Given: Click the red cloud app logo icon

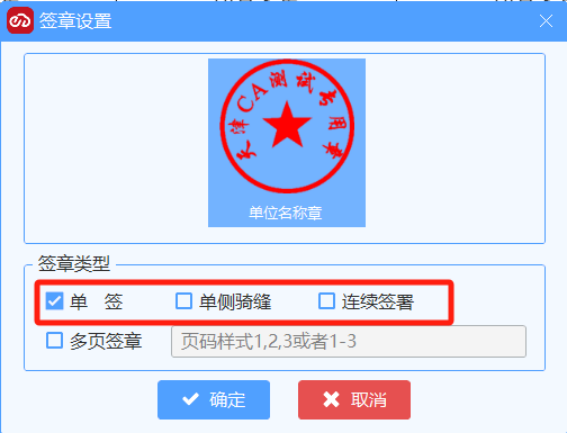Looking at the screenshot, I should coord(20,21).
